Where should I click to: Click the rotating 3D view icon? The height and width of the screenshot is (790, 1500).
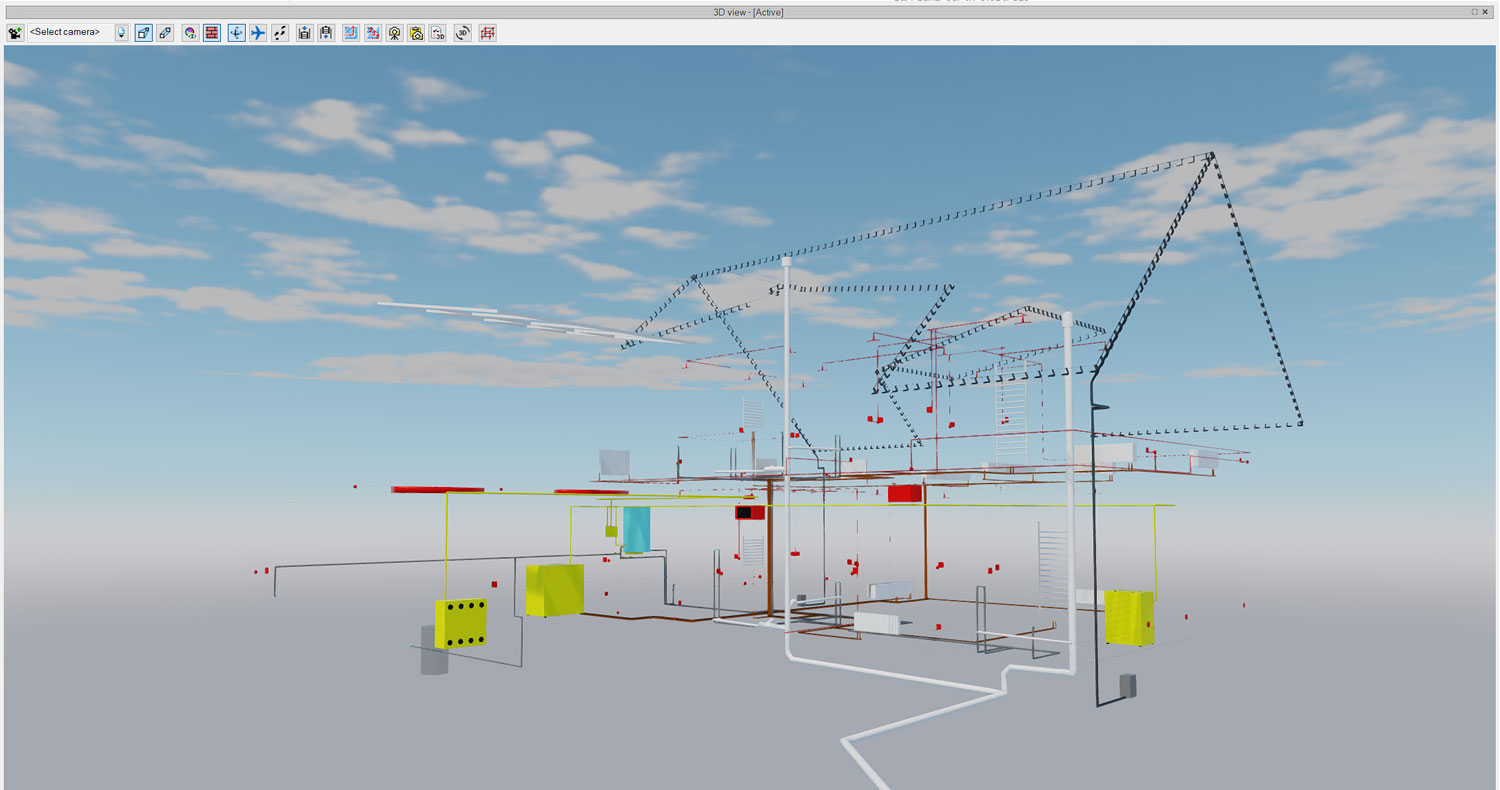pos(463,33)
